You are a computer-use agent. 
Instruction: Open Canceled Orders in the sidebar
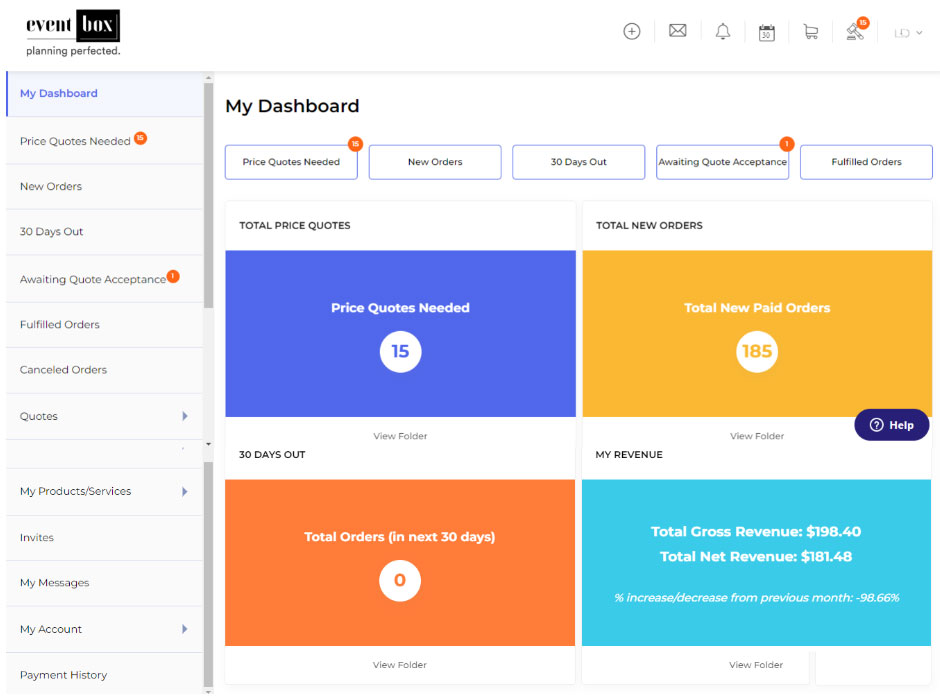tap(63, 370)
